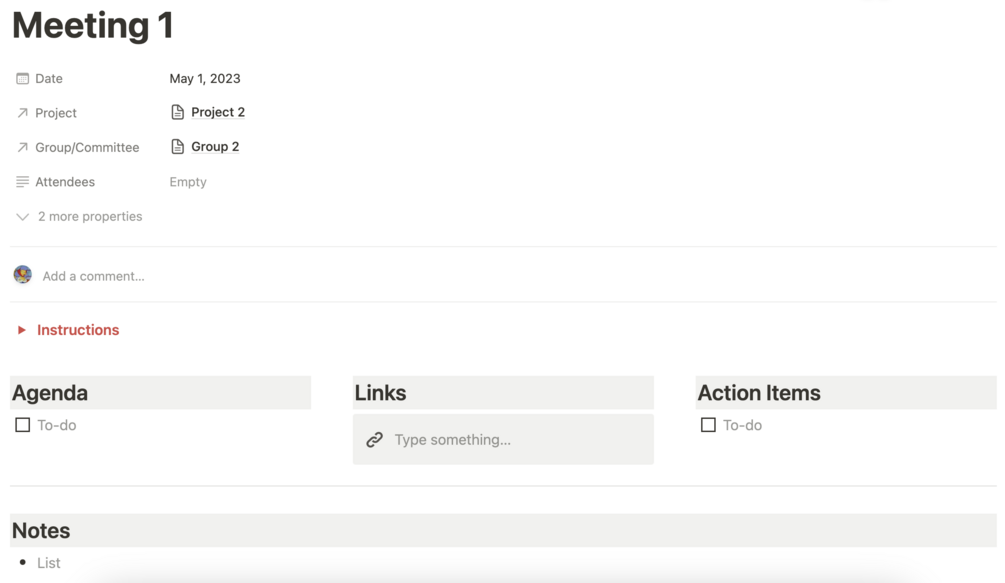Open the Project 2 linked page
Screen dimensions: 1005x583
pos(218,112)
